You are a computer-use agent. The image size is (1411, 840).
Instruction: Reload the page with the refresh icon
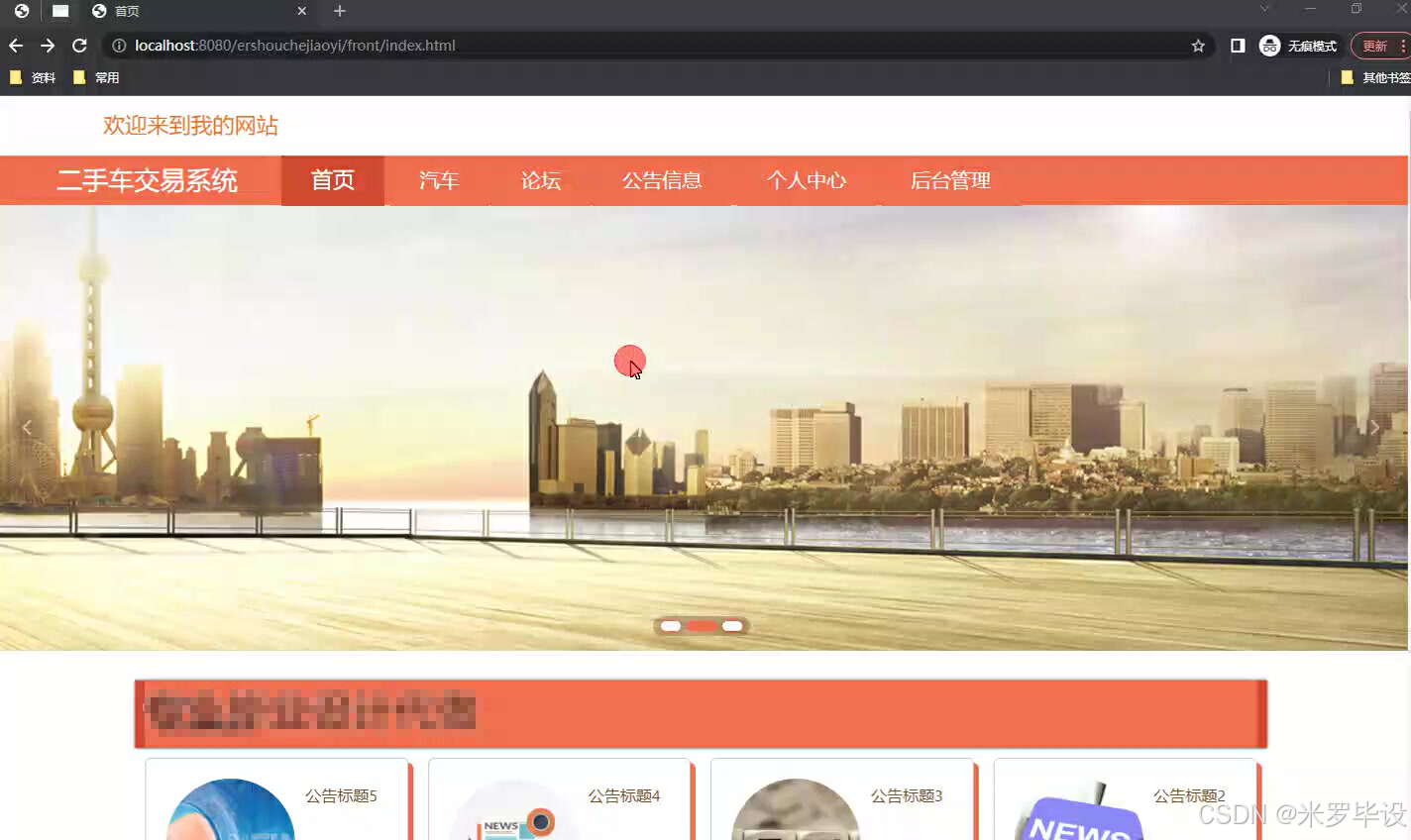[x=79, y=46]
